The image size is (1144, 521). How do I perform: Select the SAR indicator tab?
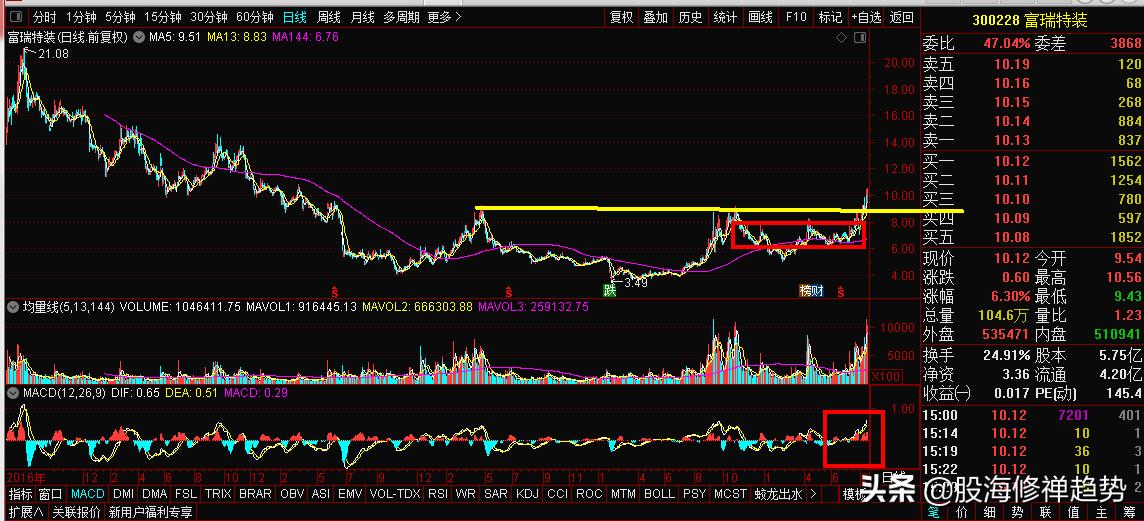point(495,494)
